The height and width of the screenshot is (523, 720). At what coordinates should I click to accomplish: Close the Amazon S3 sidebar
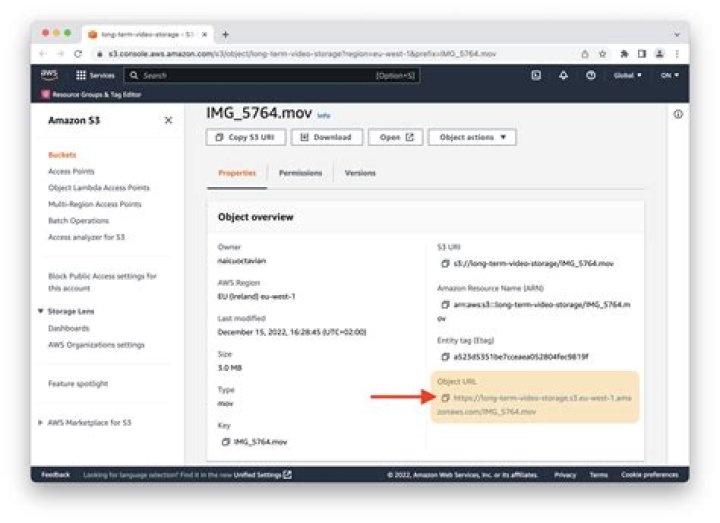(x=168, y=120)
